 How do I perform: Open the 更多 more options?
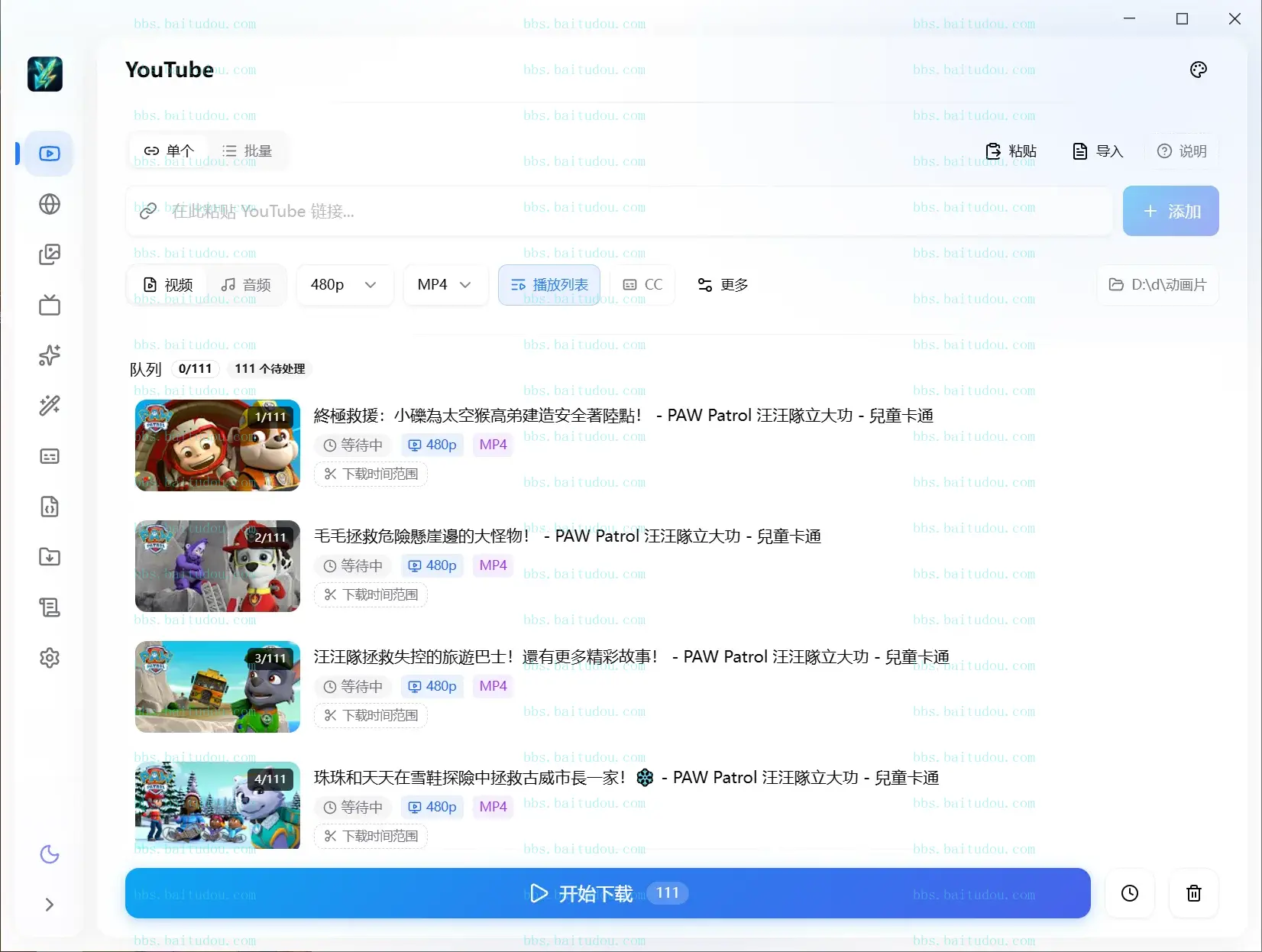(723, 285)
